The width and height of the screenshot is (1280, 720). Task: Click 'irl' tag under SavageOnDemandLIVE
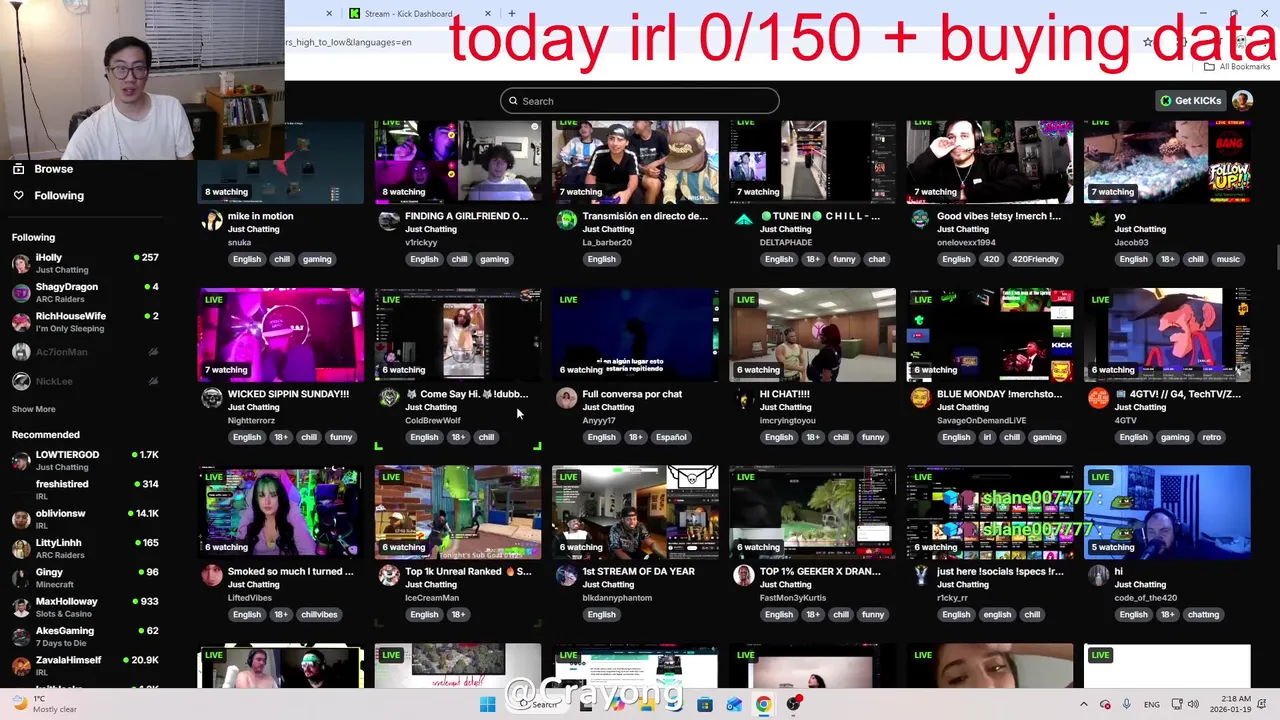[987, 437]
